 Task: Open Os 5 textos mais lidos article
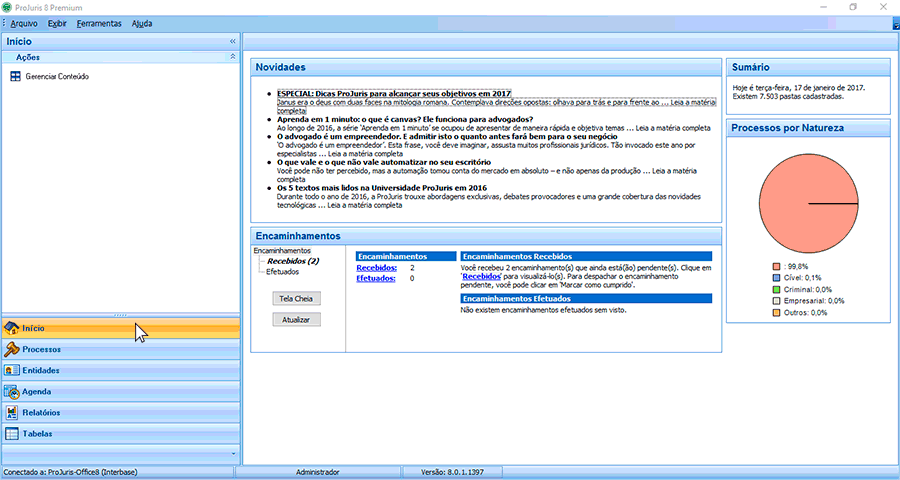coord(382,188)
